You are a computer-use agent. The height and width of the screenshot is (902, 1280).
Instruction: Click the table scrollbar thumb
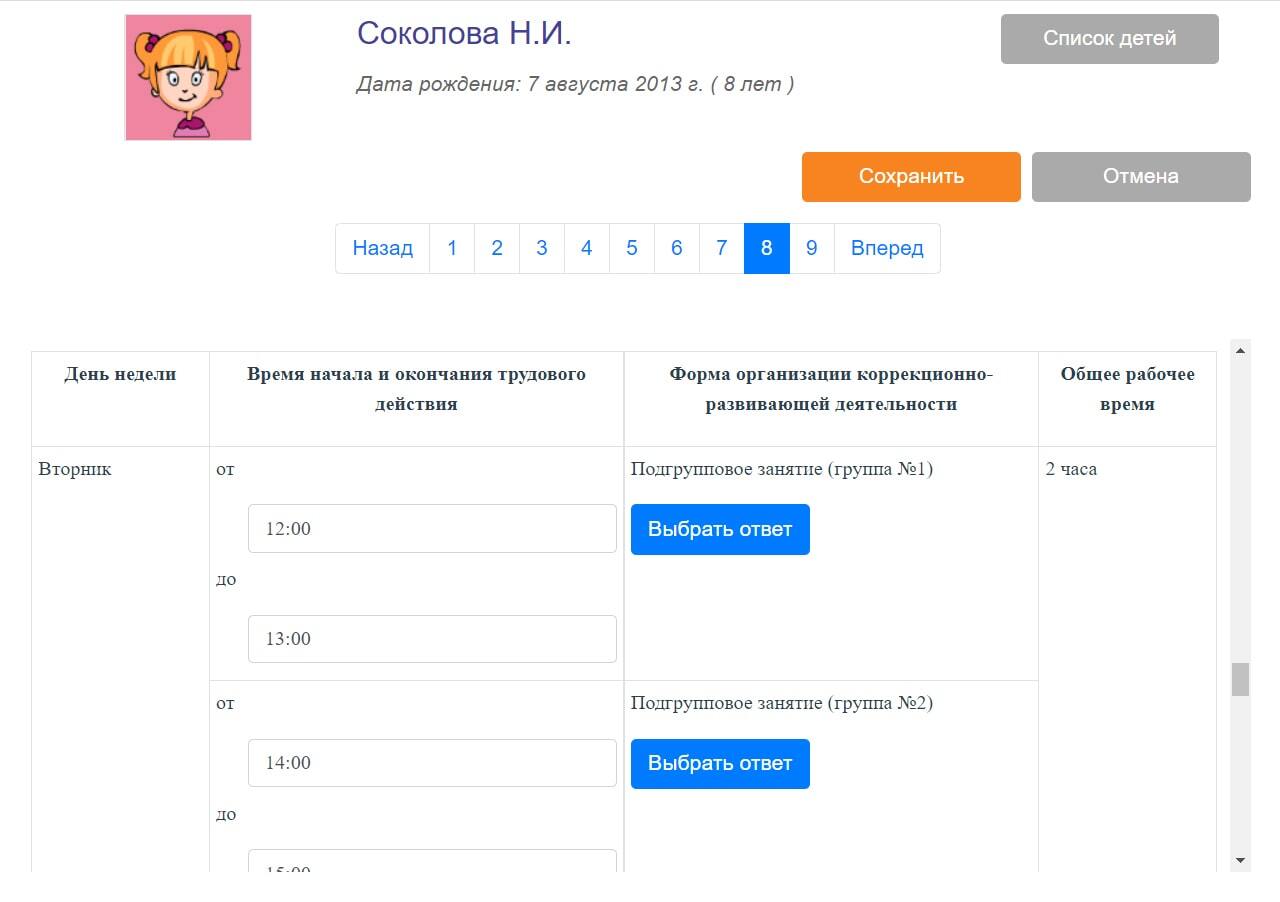tap(1240, 679)
